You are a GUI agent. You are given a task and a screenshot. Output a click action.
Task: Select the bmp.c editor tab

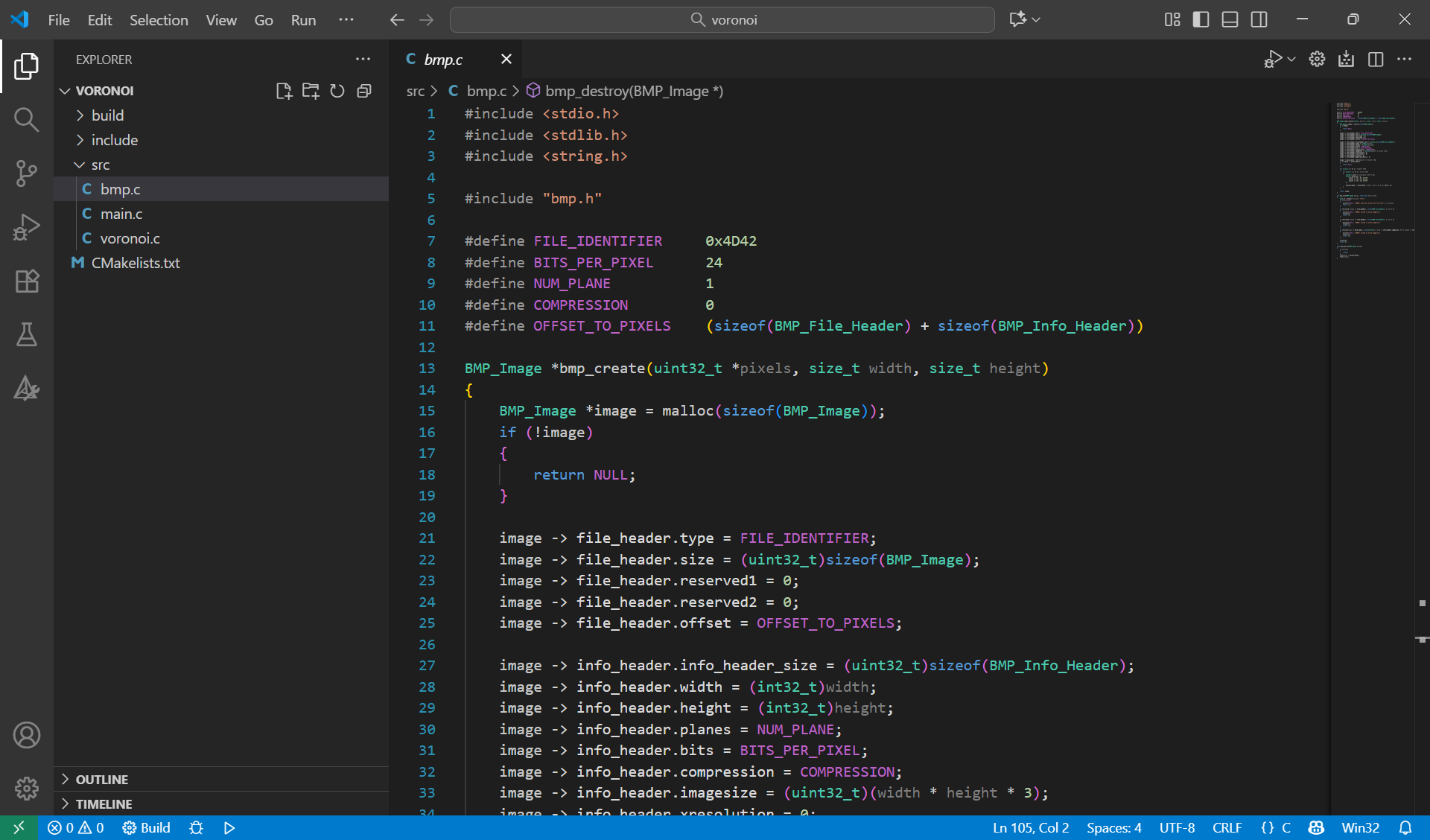(443, 60)
